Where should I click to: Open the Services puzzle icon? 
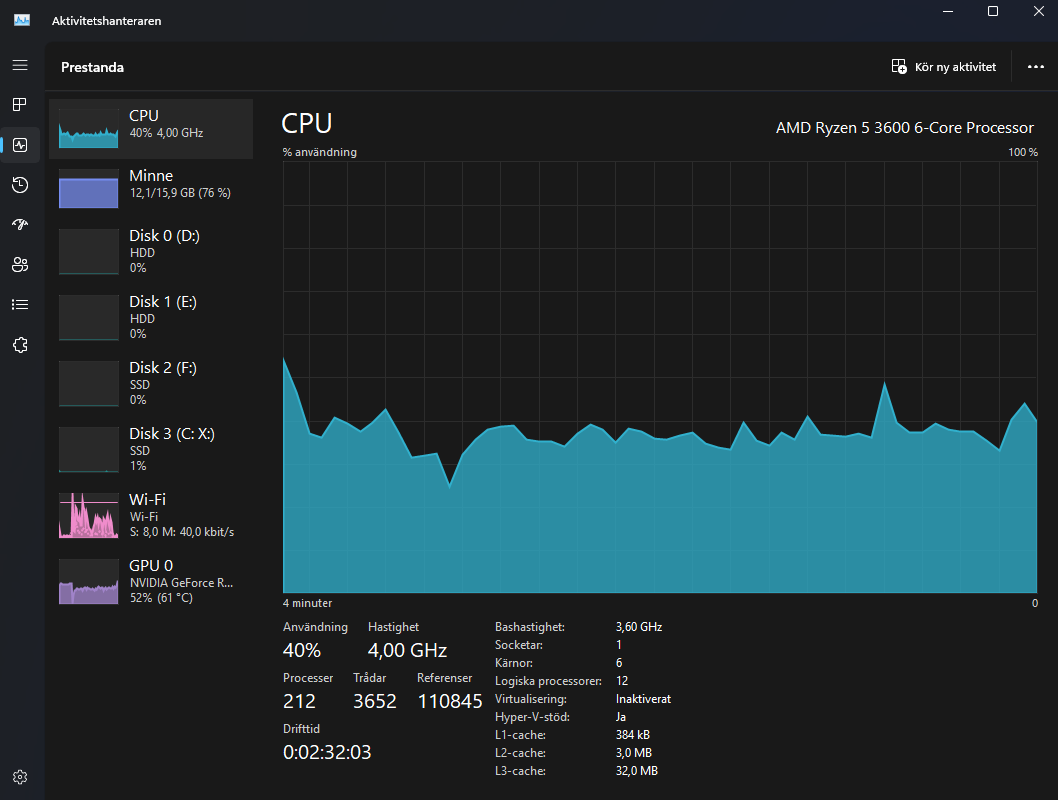pos(20,345)
